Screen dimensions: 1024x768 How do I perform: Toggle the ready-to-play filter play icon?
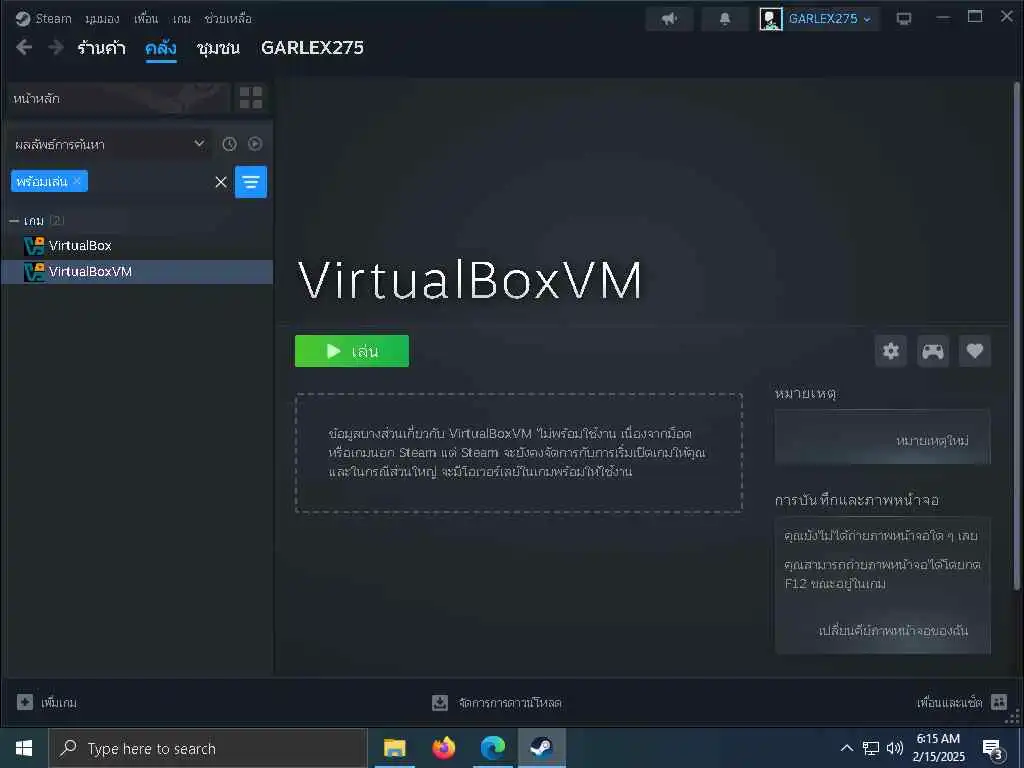(255, 144)
